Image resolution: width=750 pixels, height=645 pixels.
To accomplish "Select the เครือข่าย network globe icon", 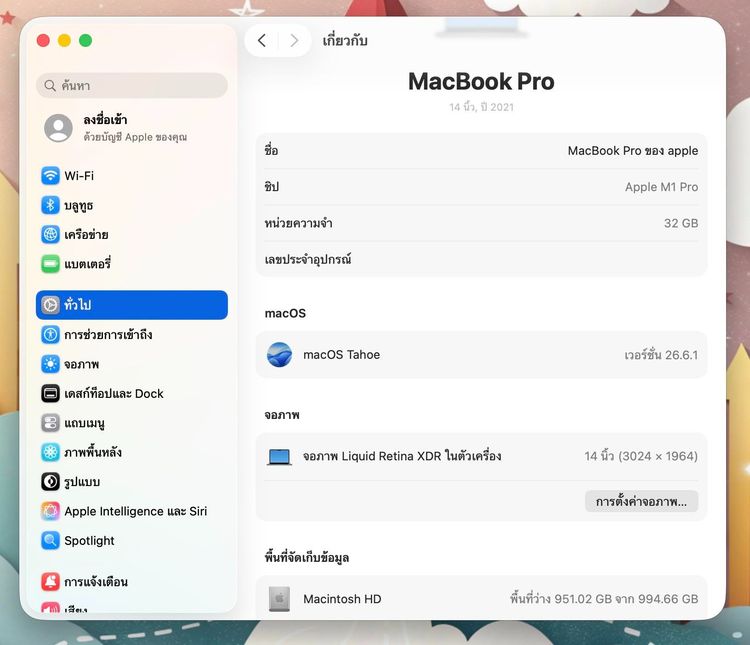I will (x=50, y=234).
